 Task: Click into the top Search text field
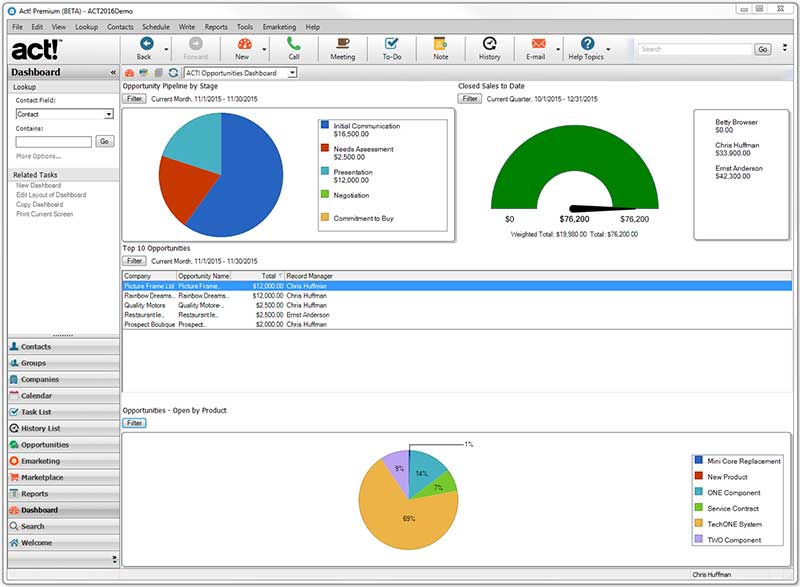[x=695, y=49]
